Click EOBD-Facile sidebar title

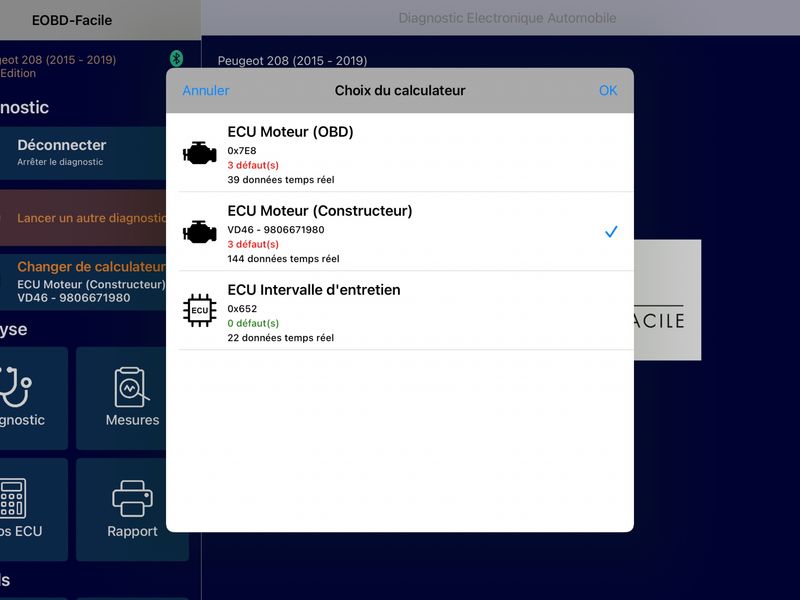point(71,20)
